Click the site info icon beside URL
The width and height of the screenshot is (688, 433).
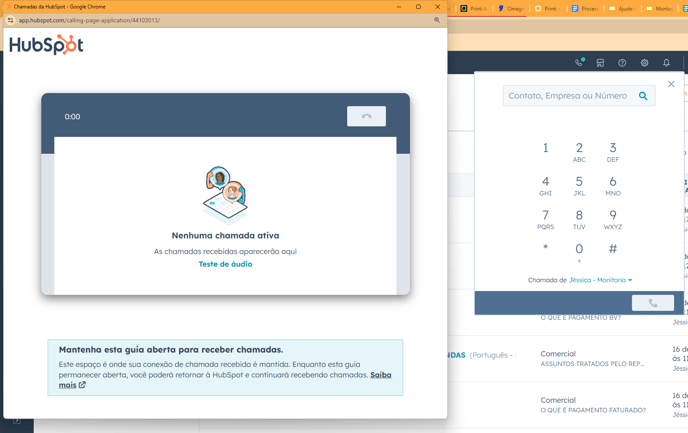click(x=11, y=20)
